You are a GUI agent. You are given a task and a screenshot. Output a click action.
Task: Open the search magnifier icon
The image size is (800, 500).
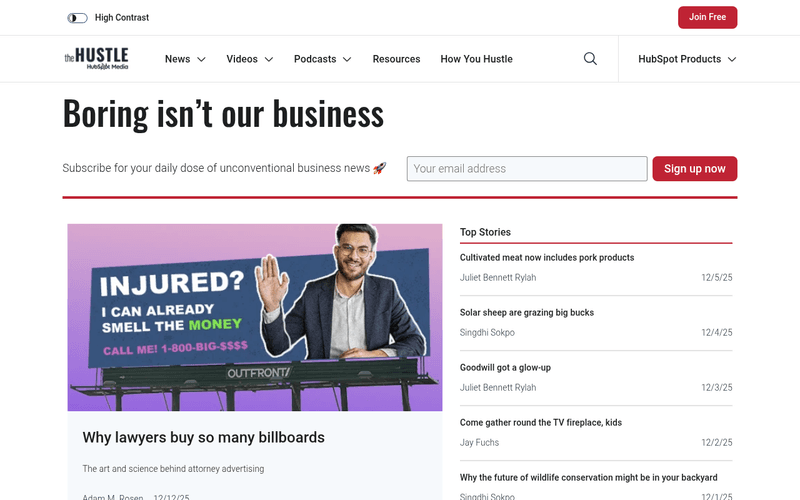[590, 59]
